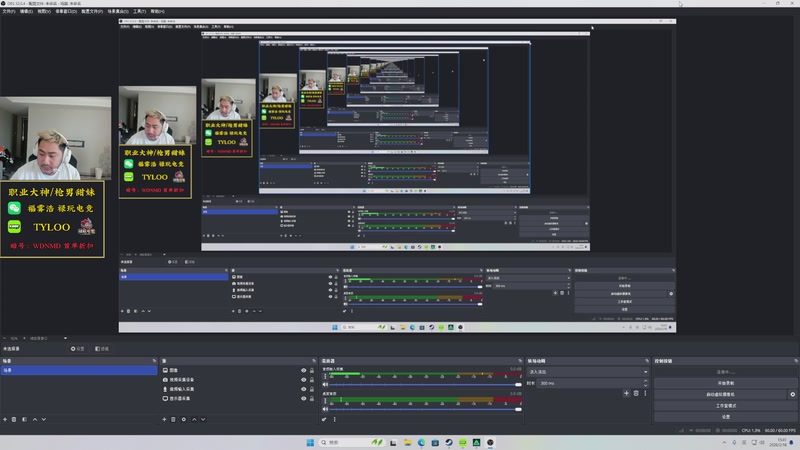Move source down in Sources toolbar
800x450 pixels.
(203, 419)
